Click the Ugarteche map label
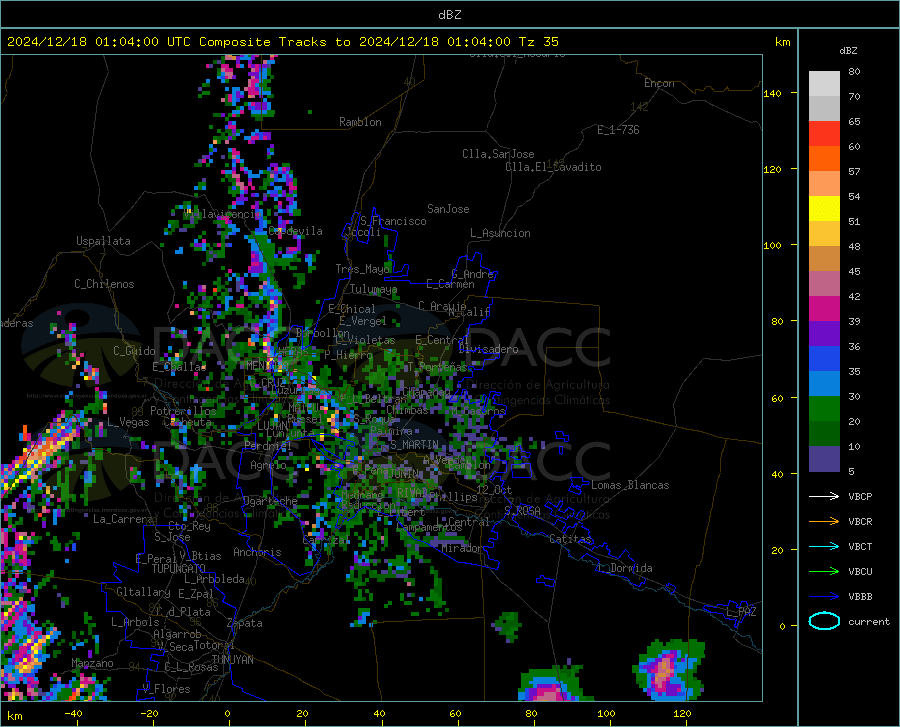The width and height of the screenshot is (900, 727). pyautogui.click(x=270, y=500)
